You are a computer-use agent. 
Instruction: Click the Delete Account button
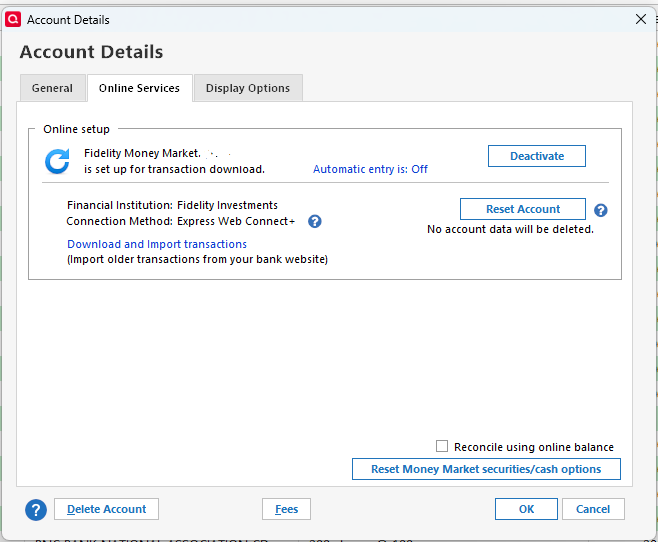[107, 509]
